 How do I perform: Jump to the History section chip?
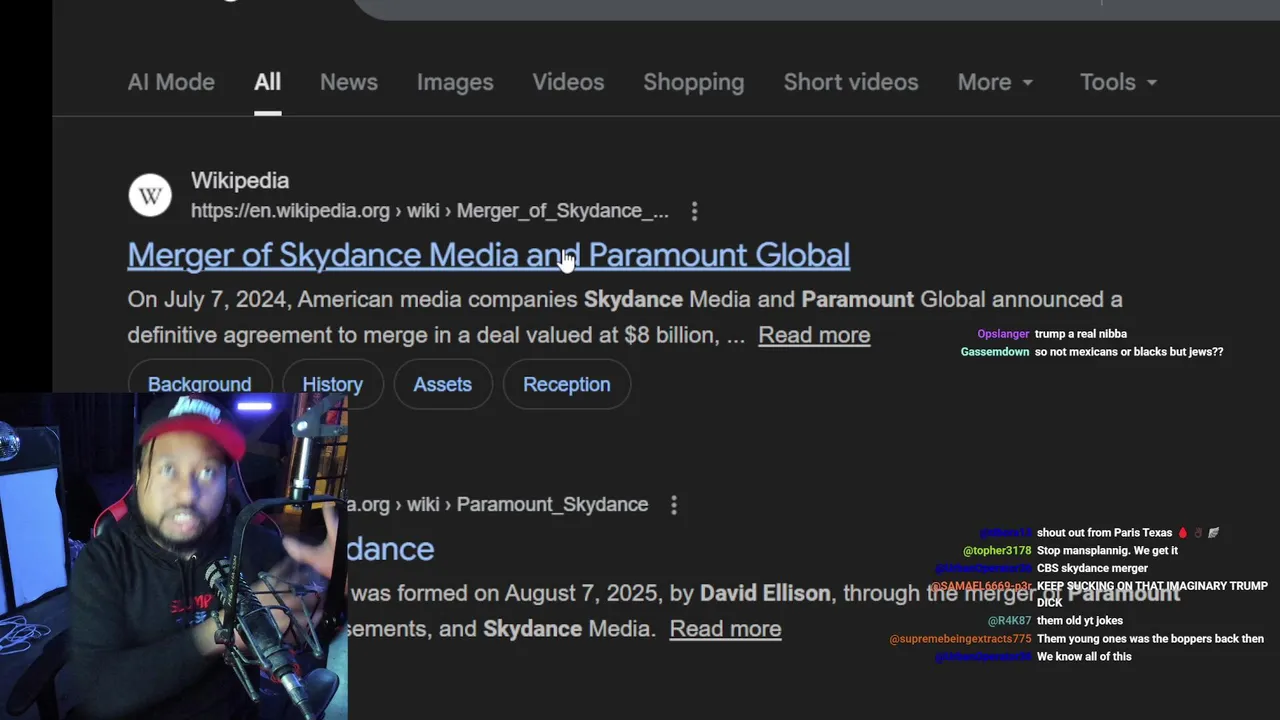pos(332,384)
